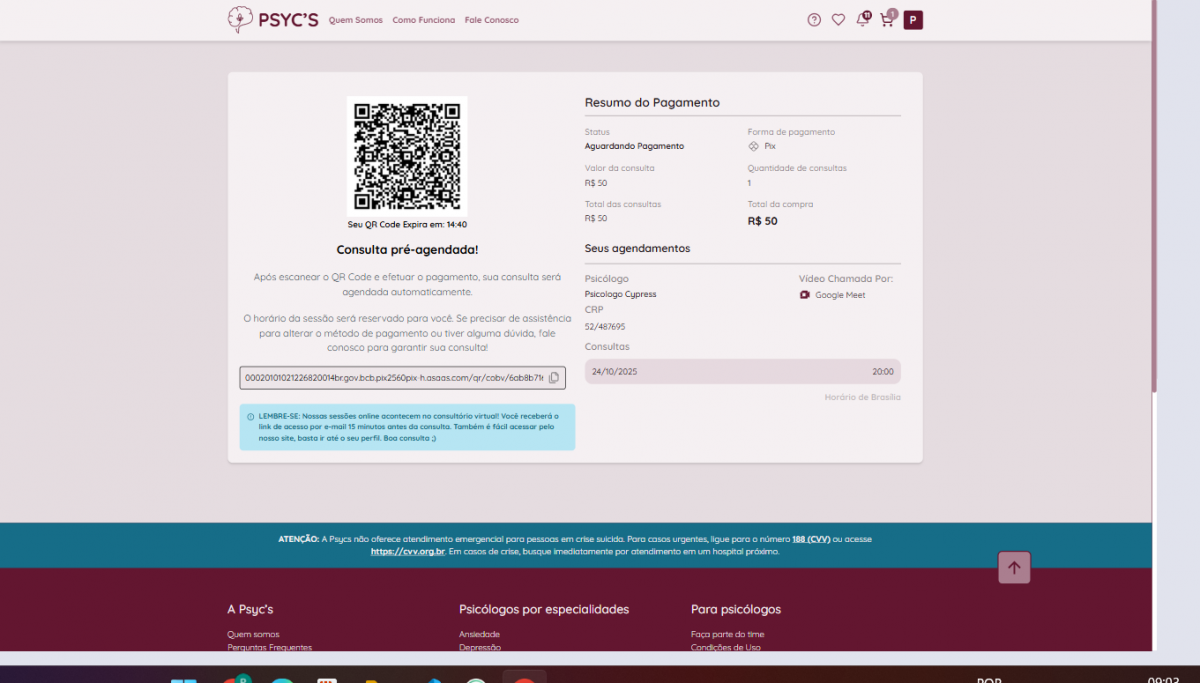The width and height of the screenshot is (1200, 683).
Task: Click the PSYC'S logo in header
Action: [273, 20]
